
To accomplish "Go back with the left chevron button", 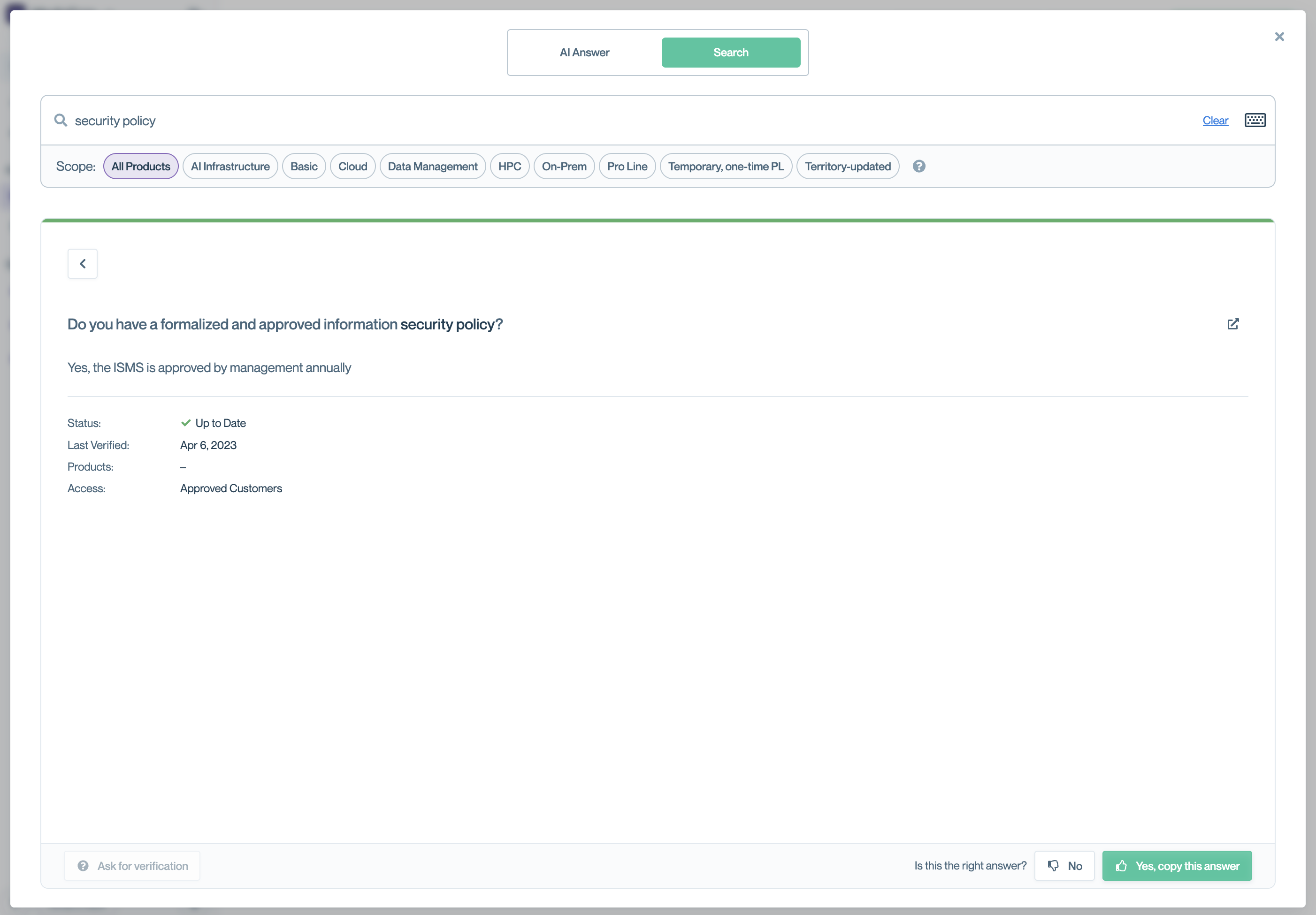I will [83, 264].
